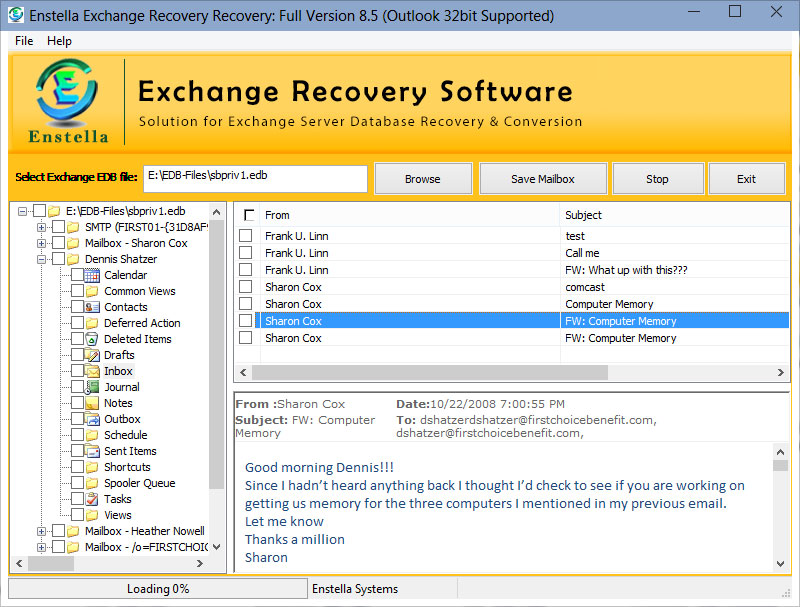Click the Spooler Queue folder icon
Screen dimensions: 800x607
pos(92,483)
